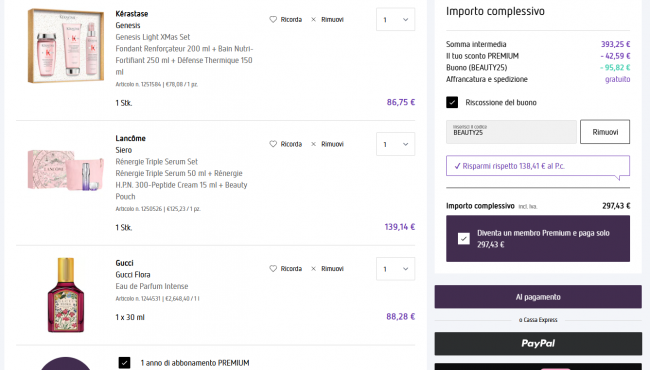Click the X icon to remove Gucci Flora
The width and height of the screenshot is (650, 370).
coord(313,269)
